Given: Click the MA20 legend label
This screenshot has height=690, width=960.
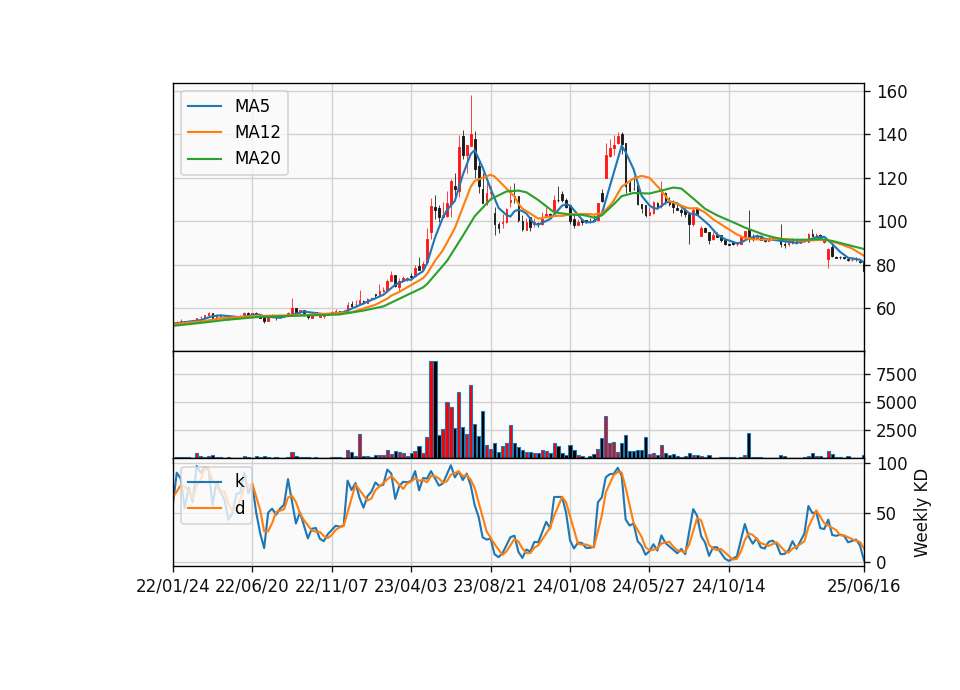Looking at the screenshot, I should coord(257,159).
